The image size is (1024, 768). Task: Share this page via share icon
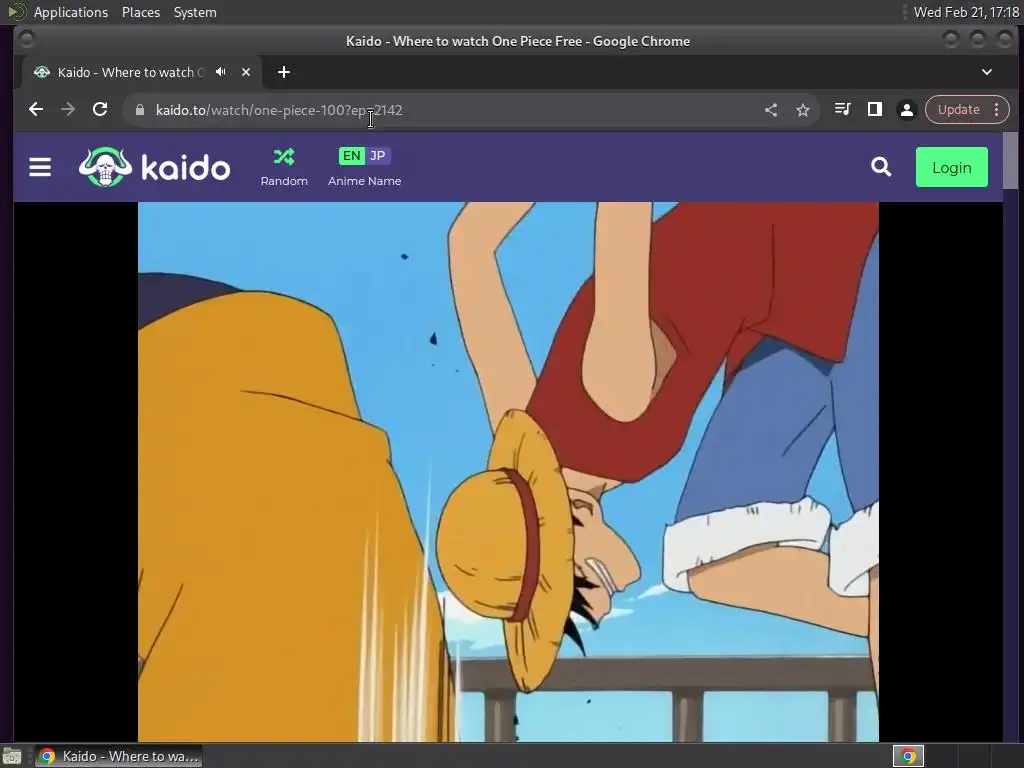click(x=771, y=110)
